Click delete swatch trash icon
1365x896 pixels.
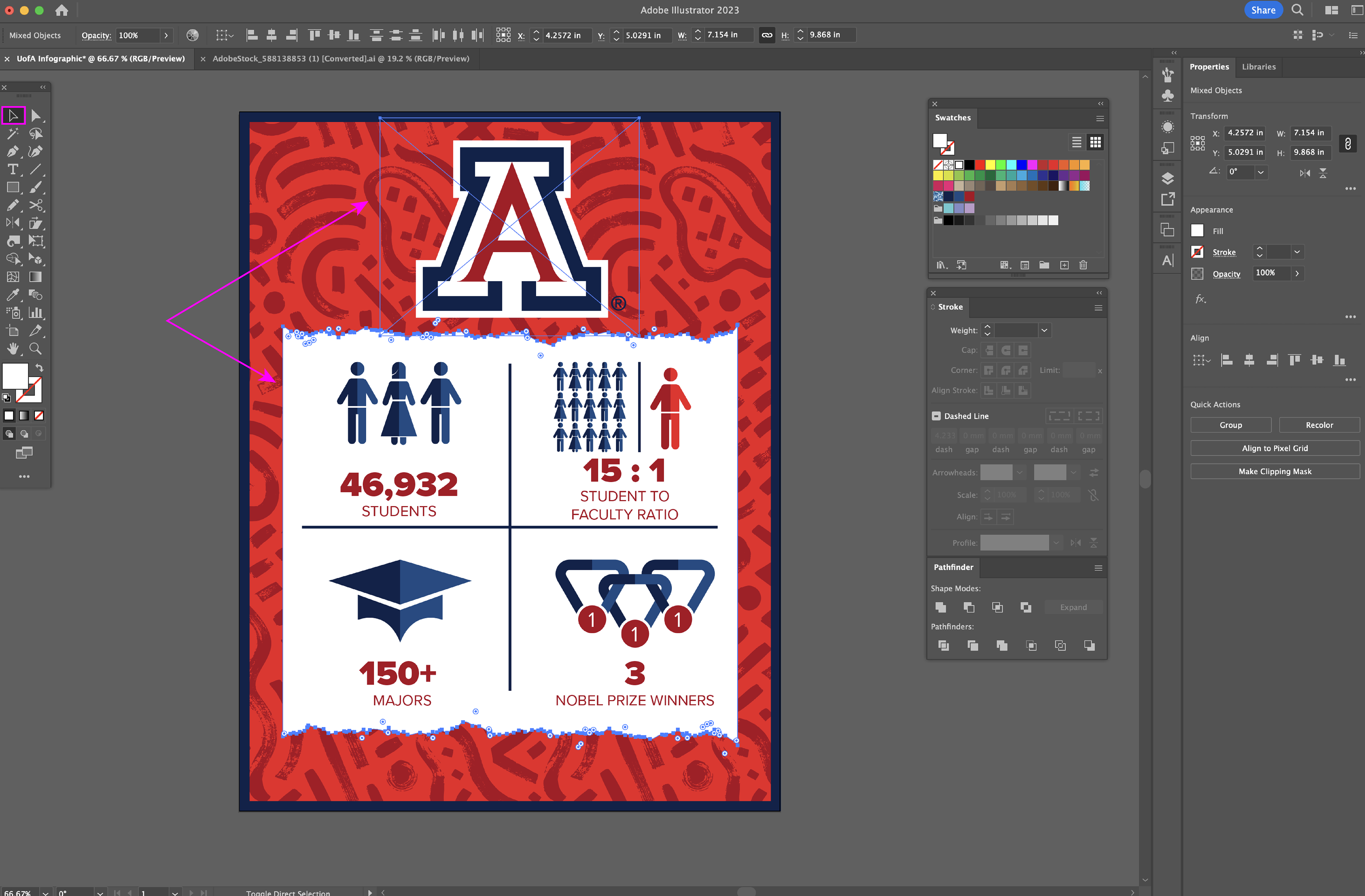[1083, 265]
